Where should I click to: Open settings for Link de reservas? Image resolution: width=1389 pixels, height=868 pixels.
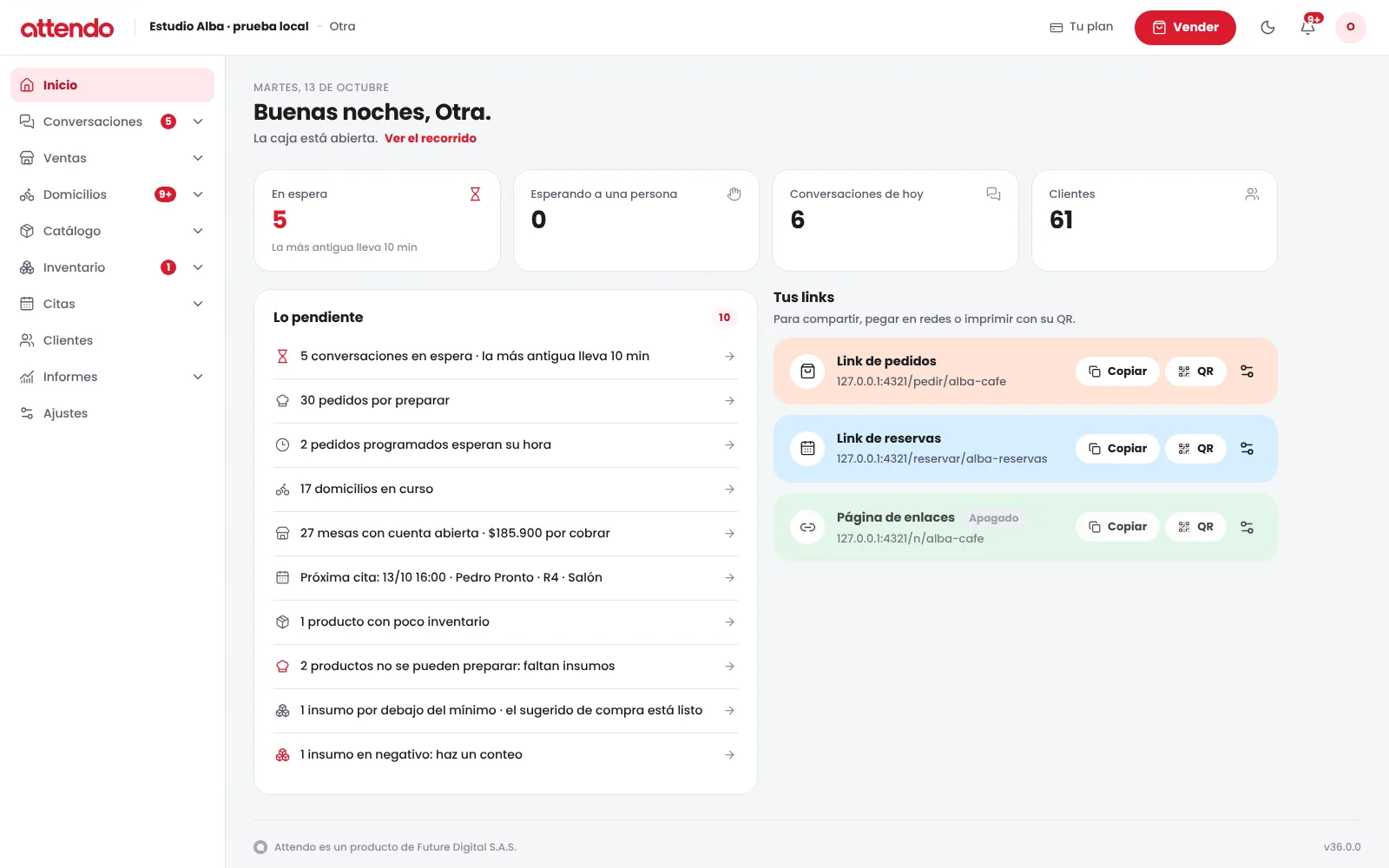(x=1247, y=449)
